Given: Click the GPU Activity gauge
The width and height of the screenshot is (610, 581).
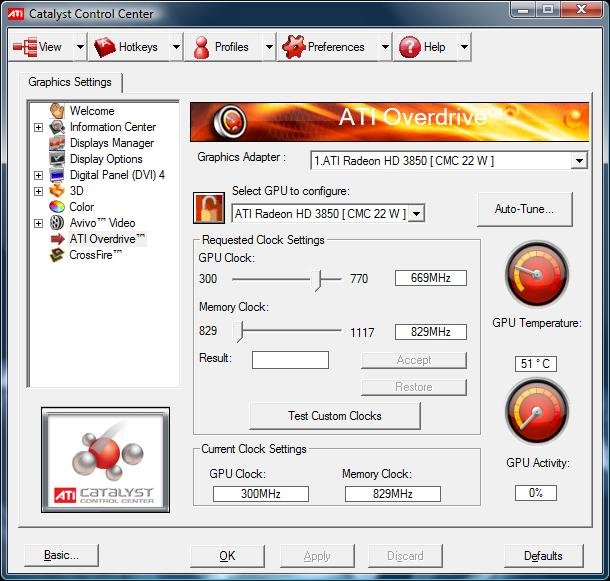Looking at the screenshot, I should 537,412.
